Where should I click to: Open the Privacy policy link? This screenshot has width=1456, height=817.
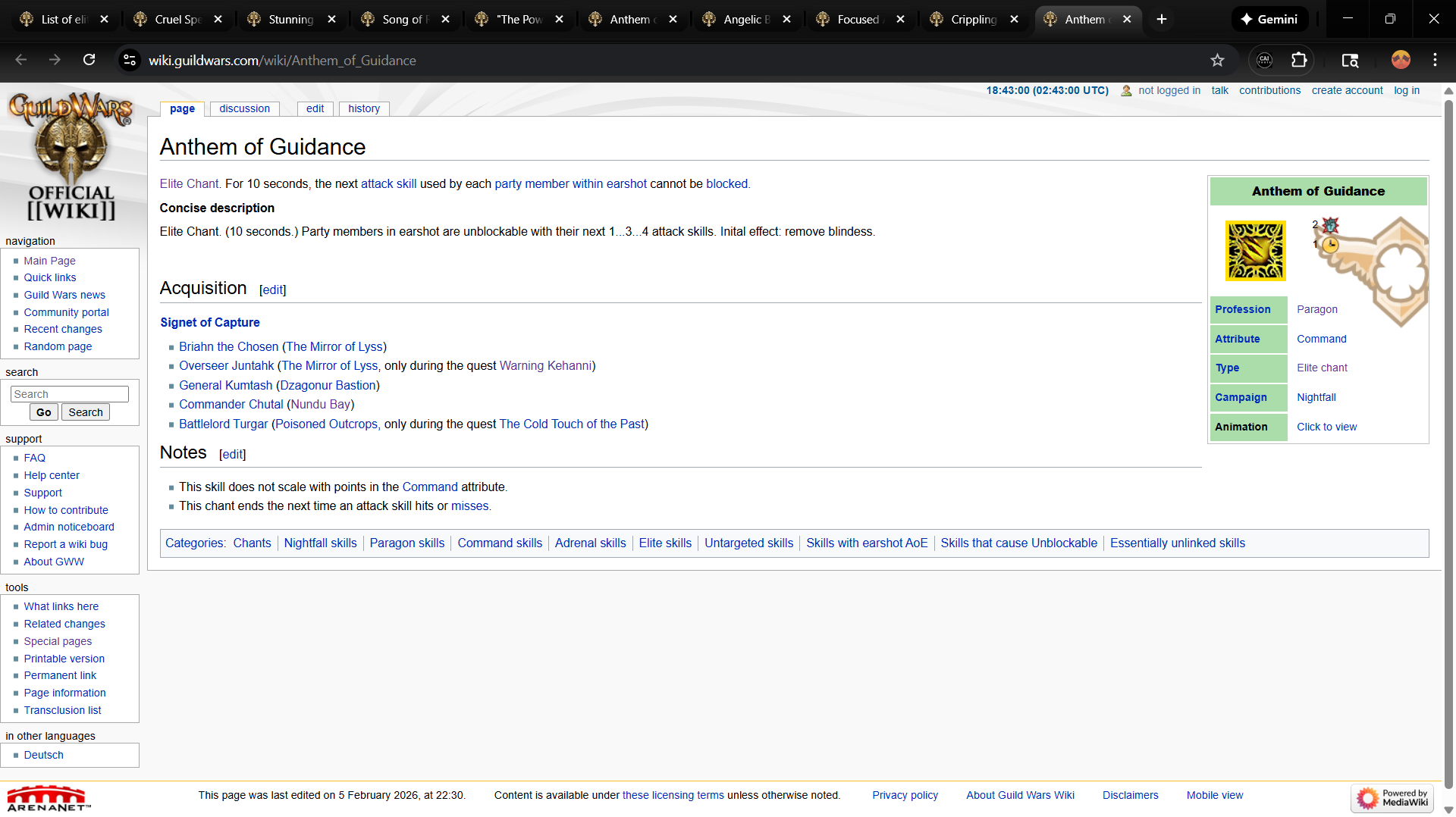click(905, 795)
